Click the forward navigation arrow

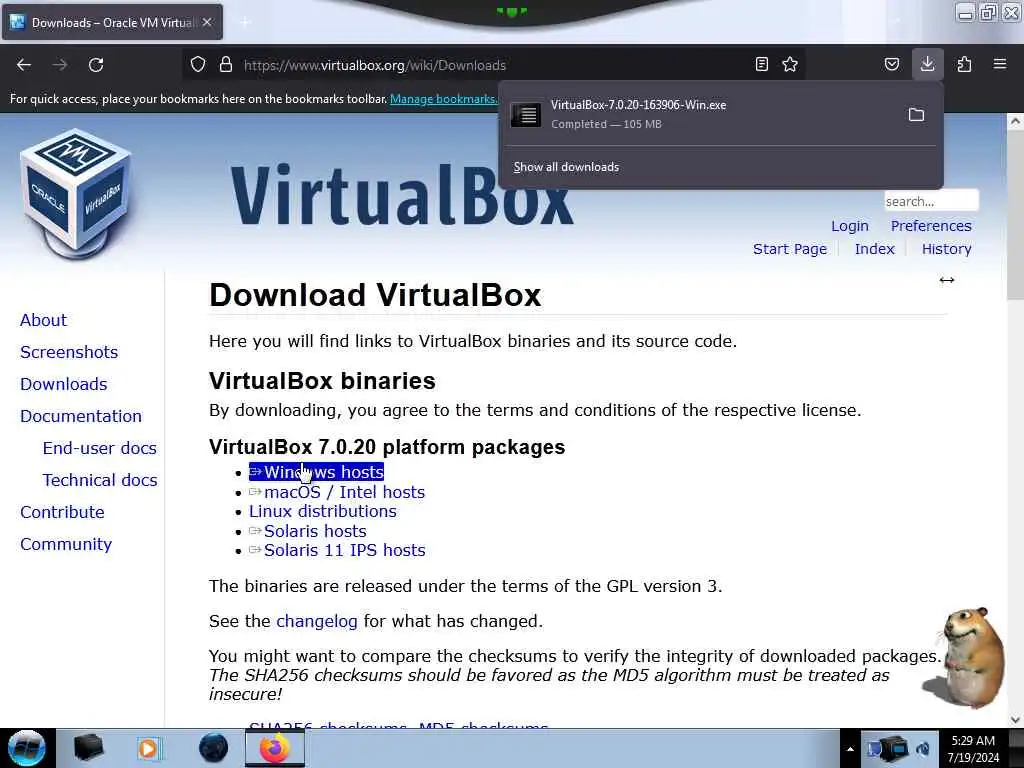tap(60, 65)
